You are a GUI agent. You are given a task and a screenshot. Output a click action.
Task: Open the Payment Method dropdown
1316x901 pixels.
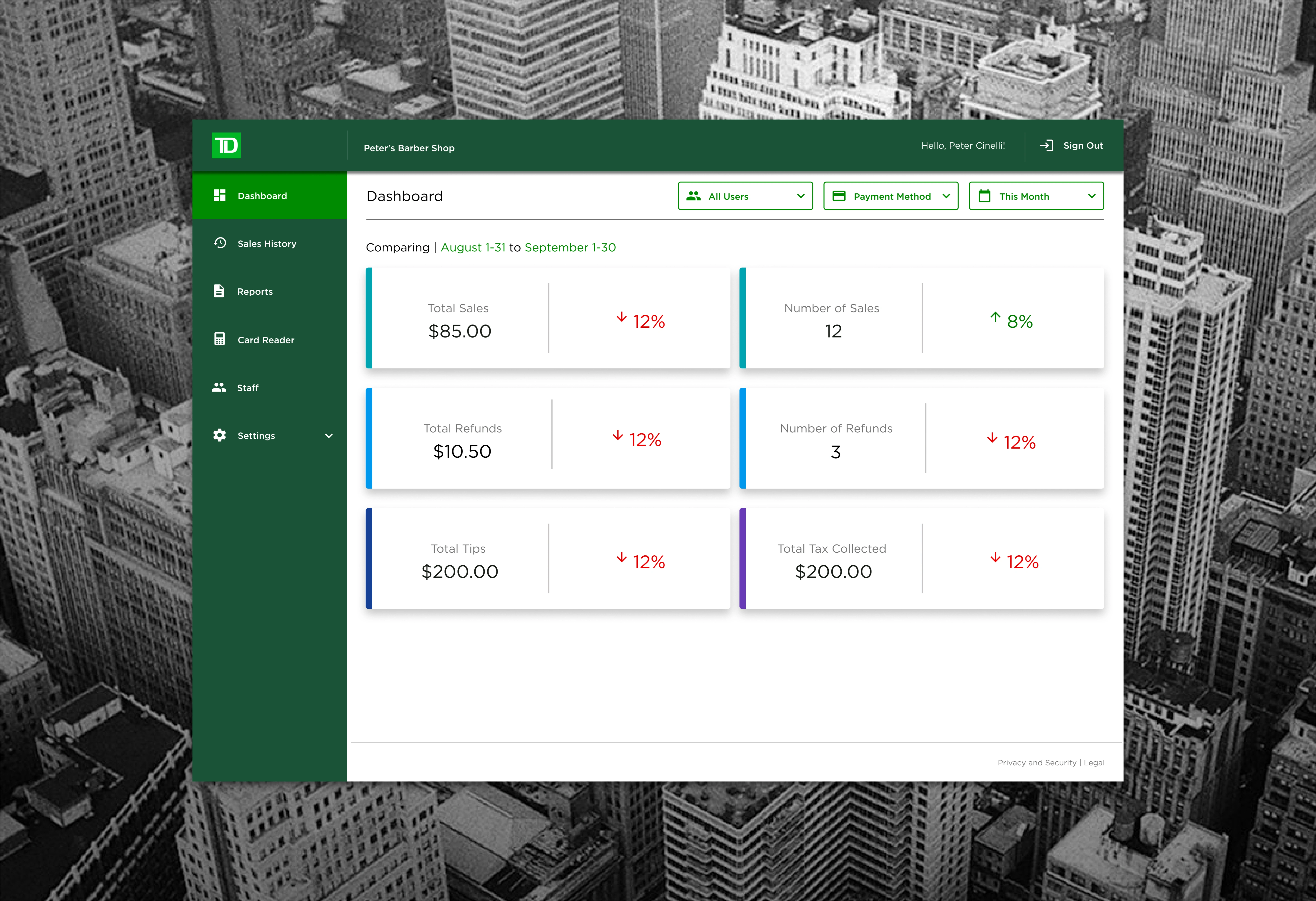point(891,196)
